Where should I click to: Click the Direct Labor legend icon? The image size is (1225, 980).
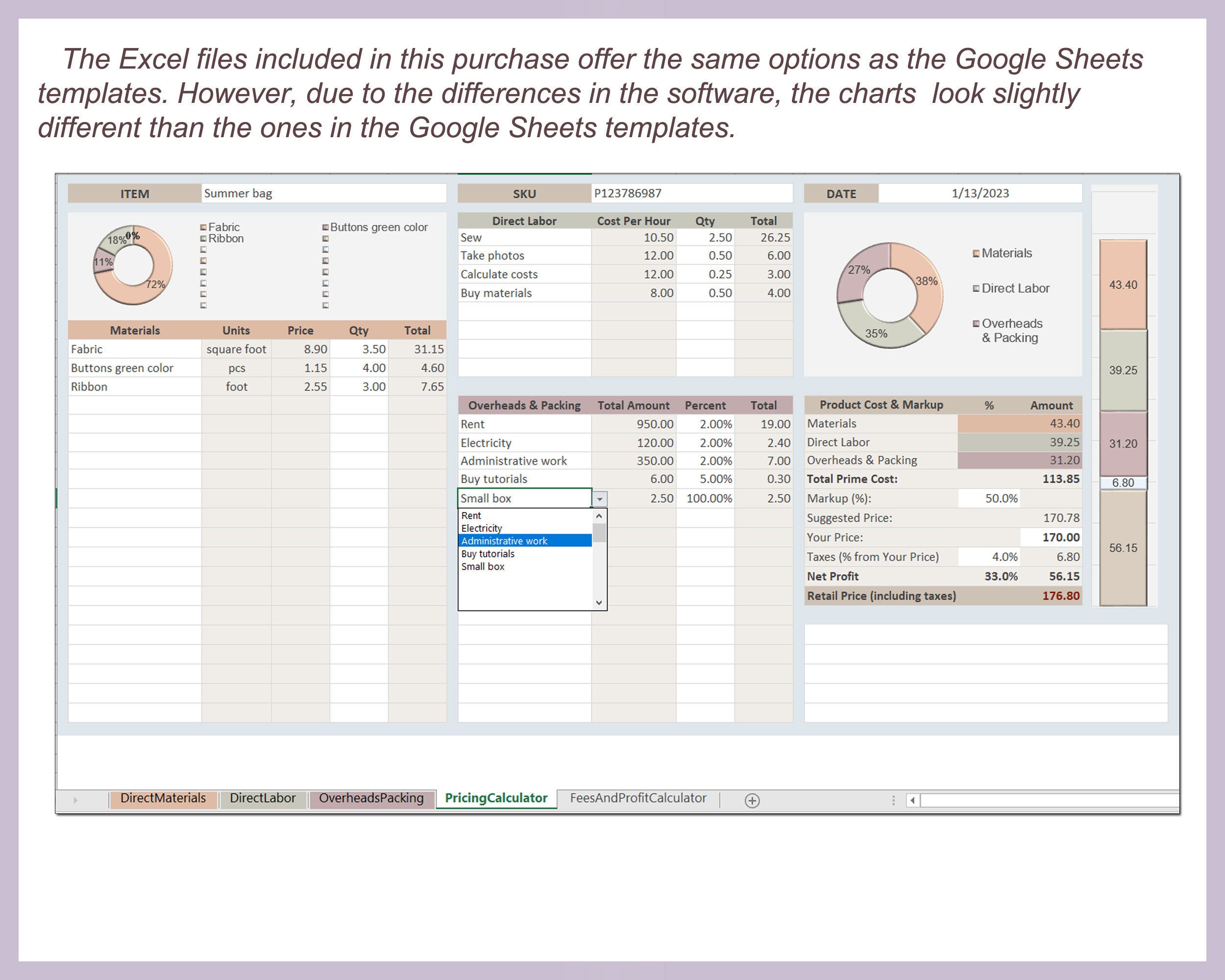(976, 289)
